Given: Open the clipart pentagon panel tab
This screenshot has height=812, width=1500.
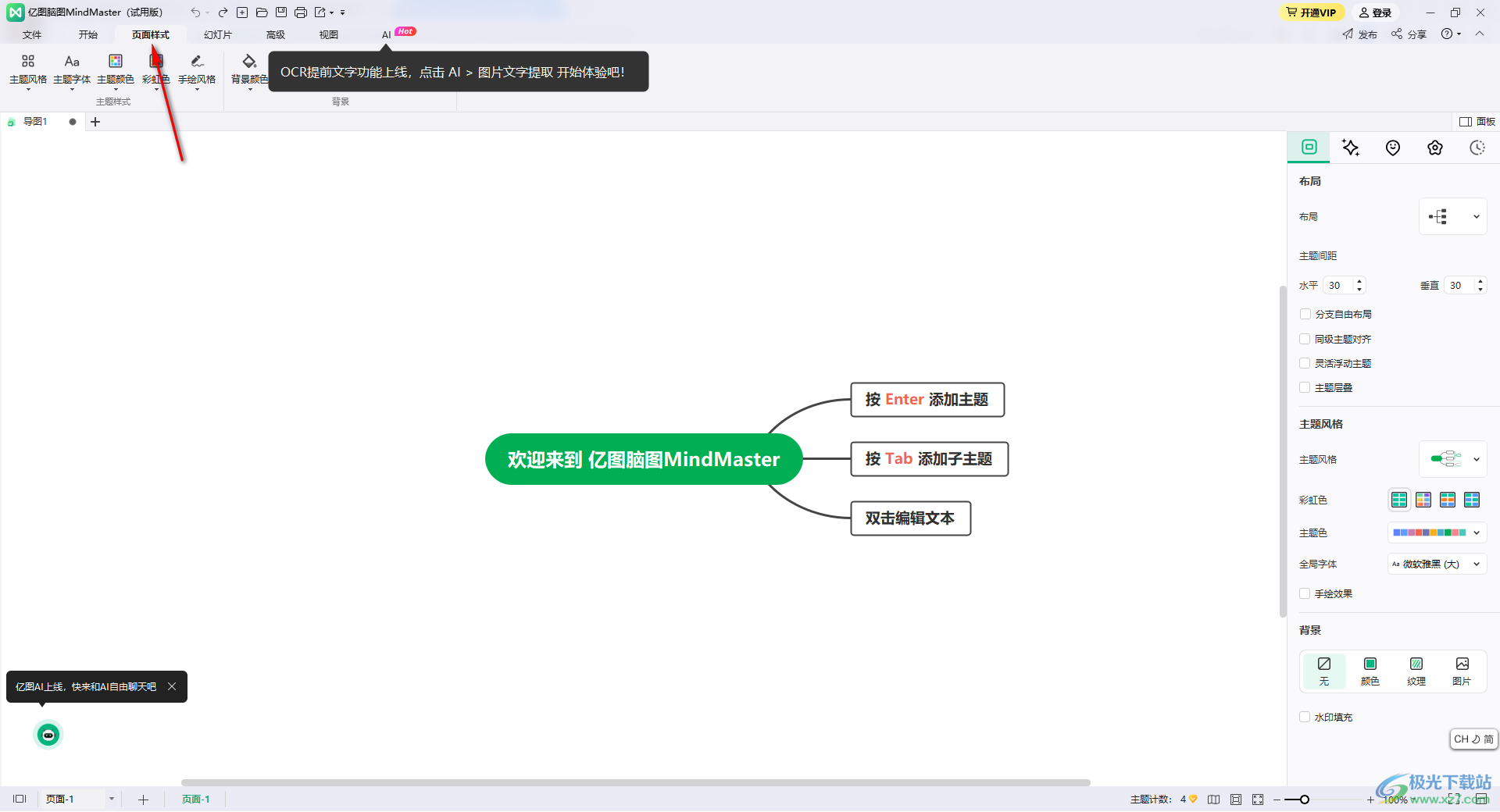Looking at the screenshot, I should pyautogui.click(x=1435, y=148).
